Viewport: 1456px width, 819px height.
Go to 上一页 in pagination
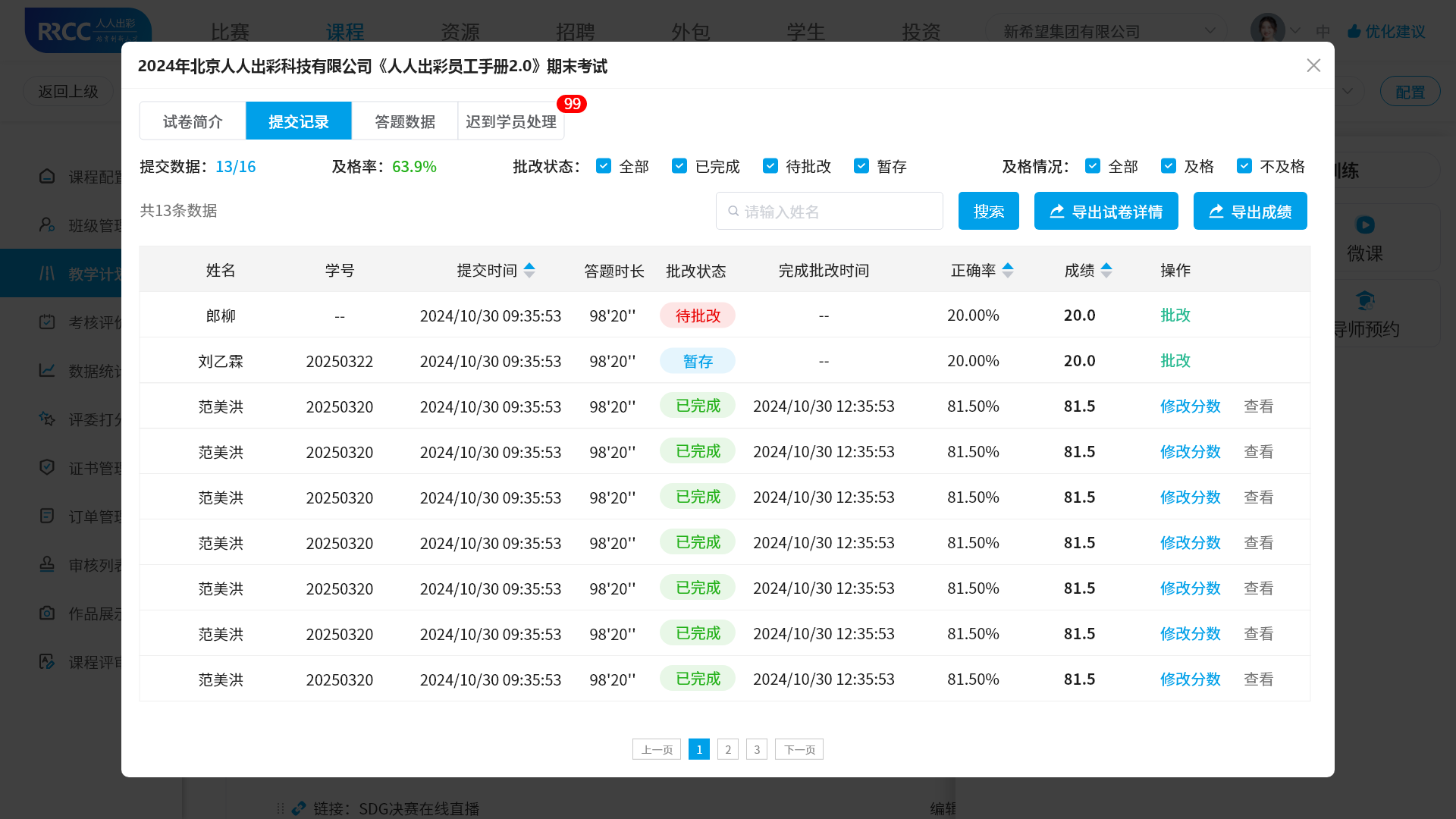pyautogui.click(x=657, y=749)
